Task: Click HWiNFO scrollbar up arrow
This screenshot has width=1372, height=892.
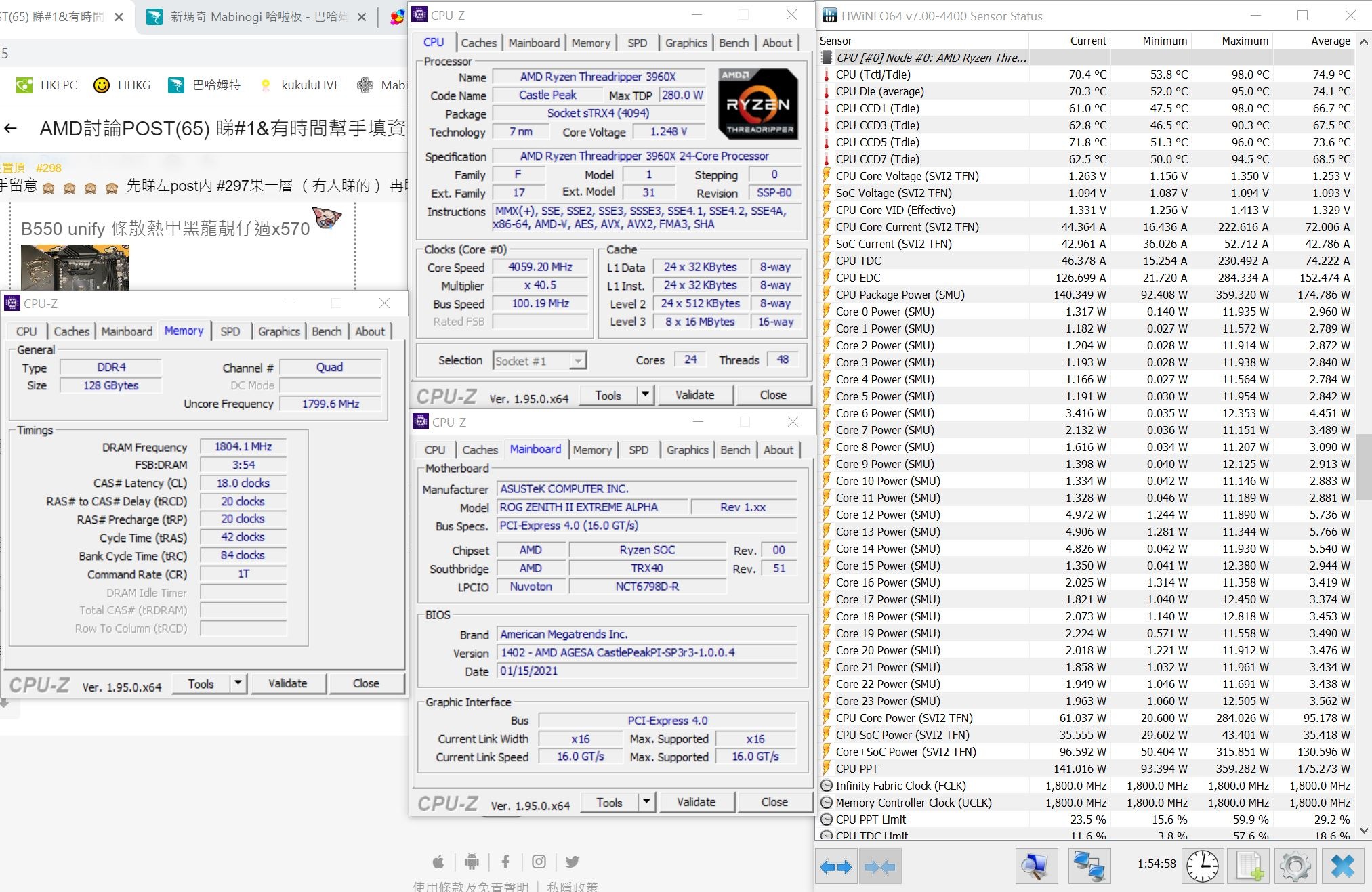Action: 1365,41
